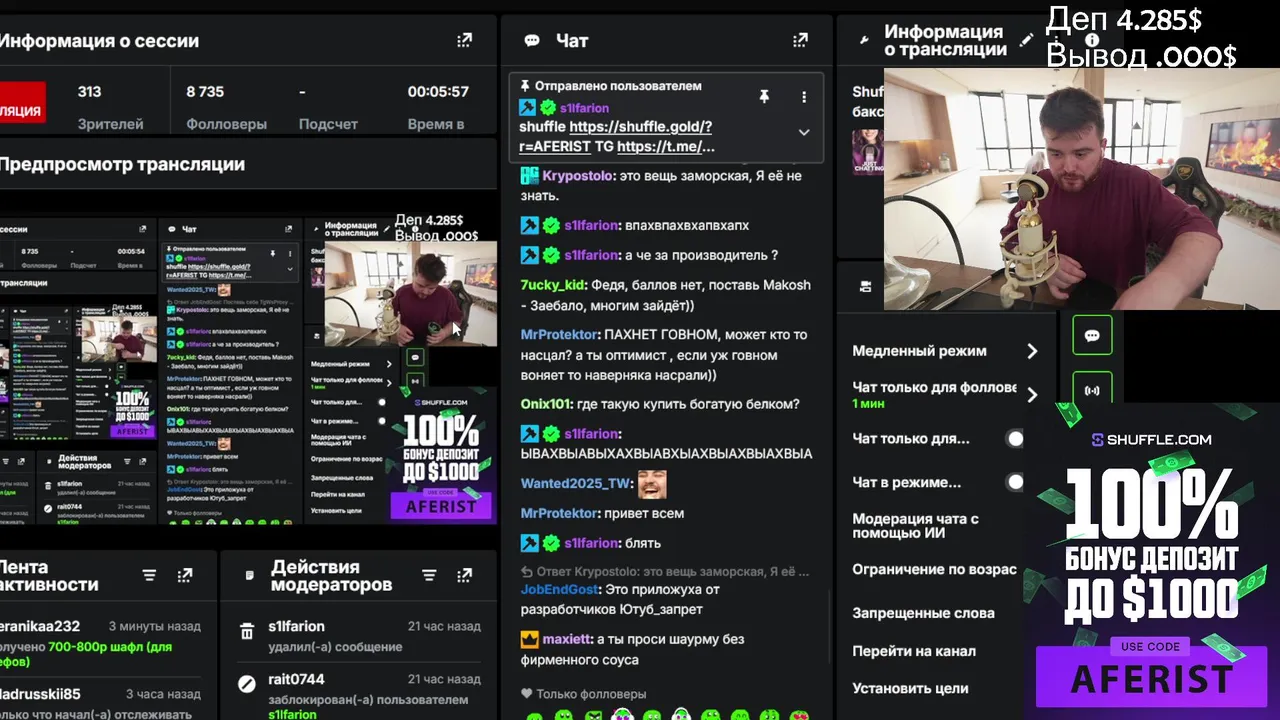The height and width of the screenshot is (720, 1280).
Task: Open the activity feed filter
Action: (149, 575)
